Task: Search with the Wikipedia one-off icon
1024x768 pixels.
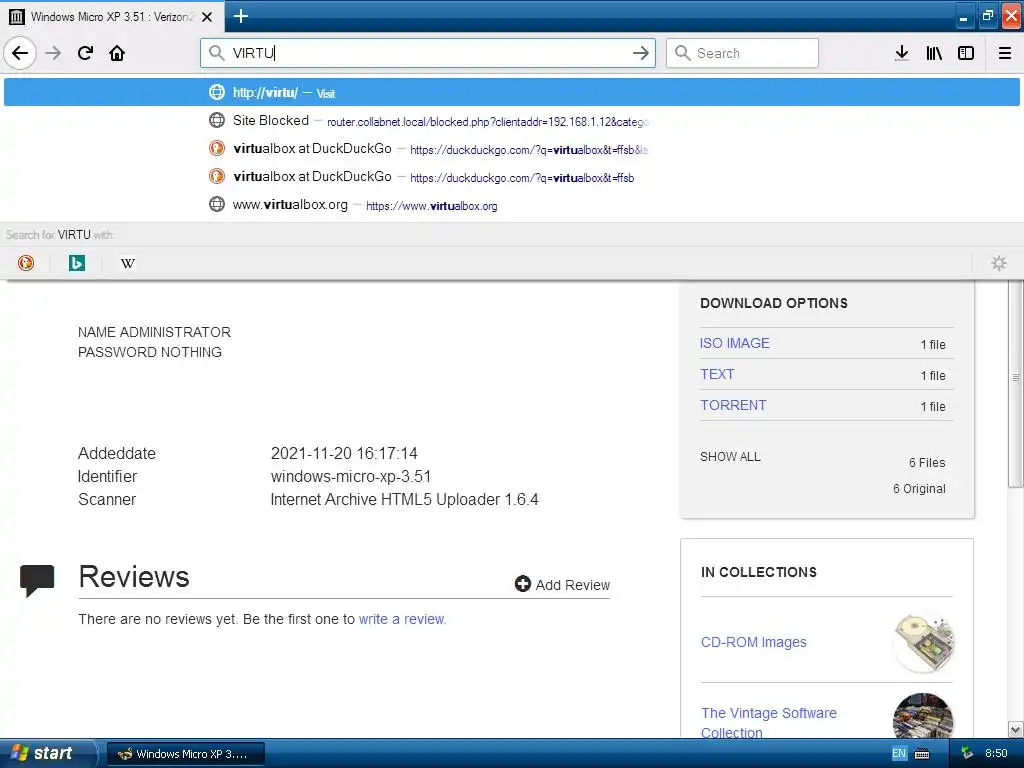Action: (x=128, y=263)
